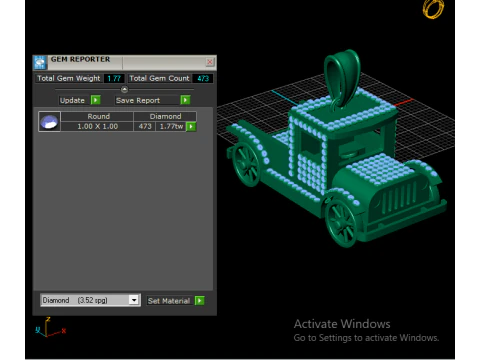This screenshot has height=360, width=480.
Task: Click the green arrow on the Diamond row
Action: [x=191, y=126]
